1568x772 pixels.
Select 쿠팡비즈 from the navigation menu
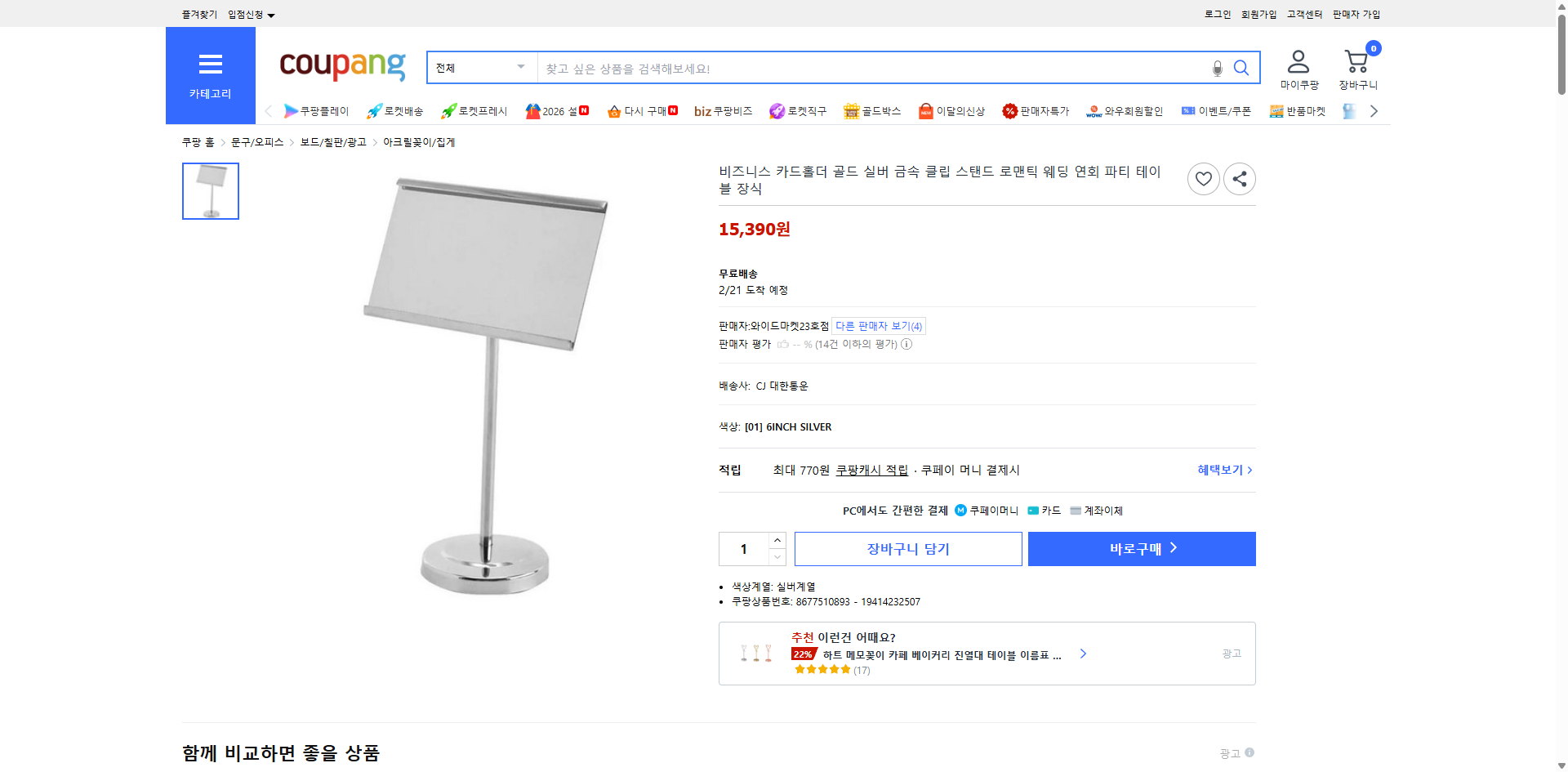click(x=724, y=110)
